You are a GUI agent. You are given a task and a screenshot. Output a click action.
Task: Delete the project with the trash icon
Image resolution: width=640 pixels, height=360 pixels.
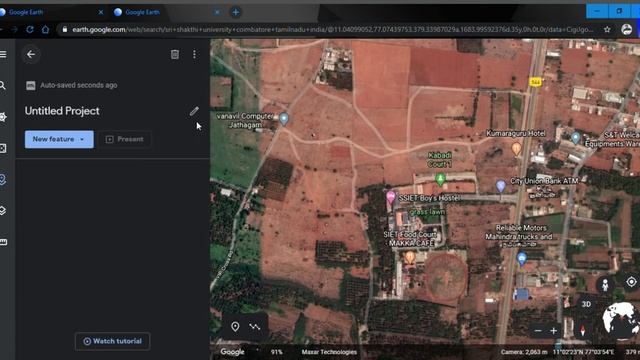click(175, 54)
